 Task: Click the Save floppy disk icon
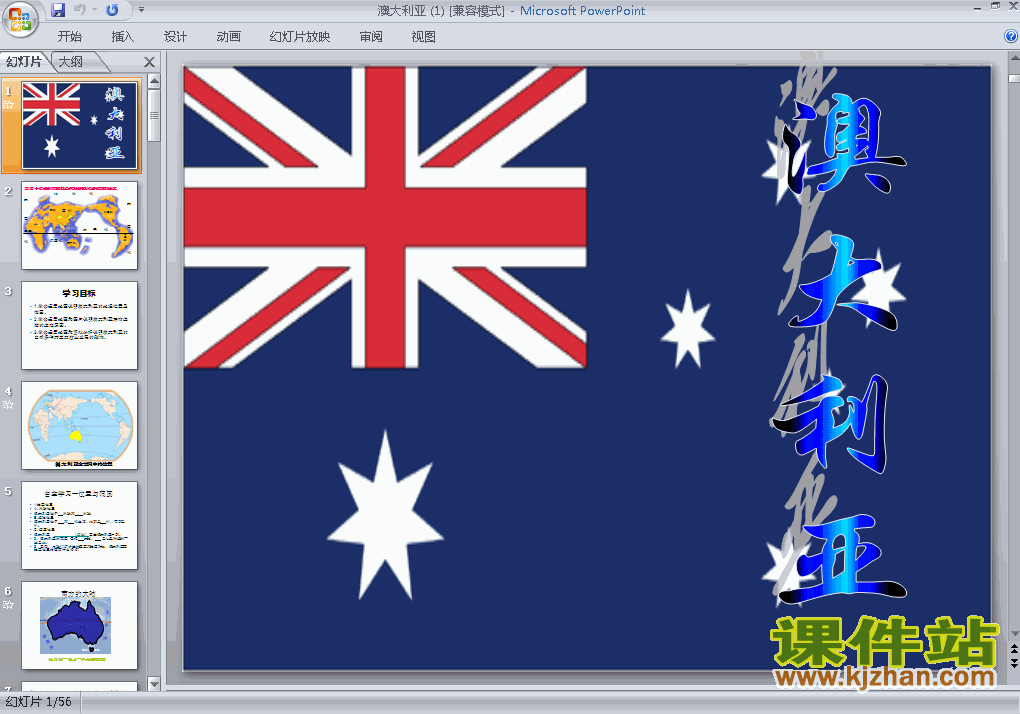58,10
